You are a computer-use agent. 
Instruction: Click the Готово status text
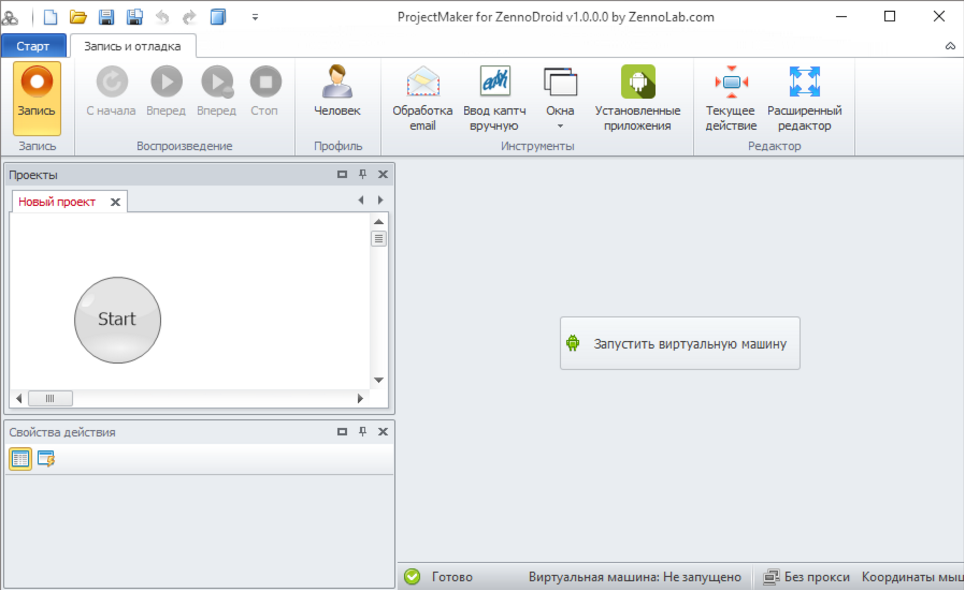point(452,577)
